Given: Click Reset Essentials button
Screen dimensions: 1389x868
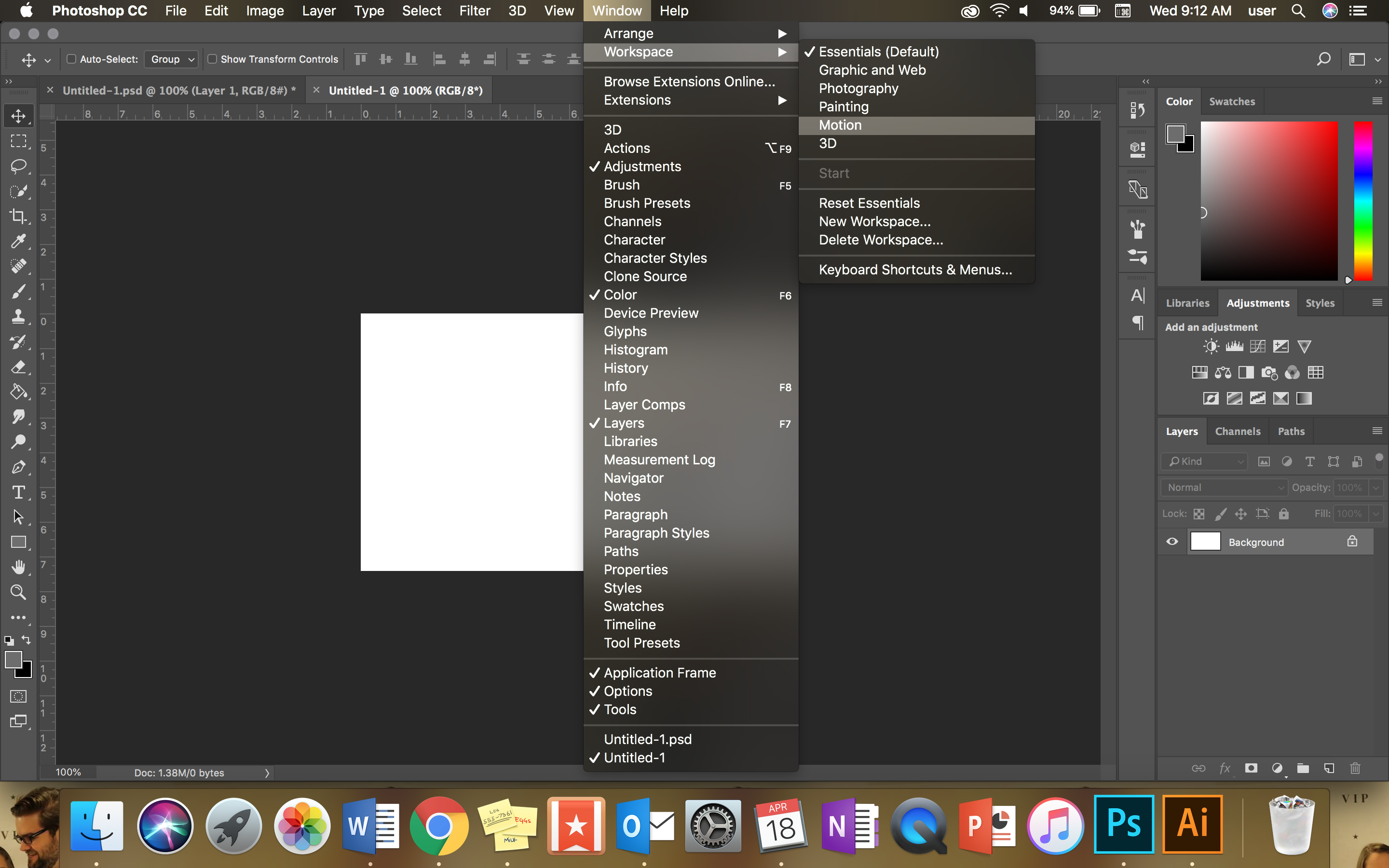Looking at the screenshot, I should pyautogui.click(x=869, y=202).
